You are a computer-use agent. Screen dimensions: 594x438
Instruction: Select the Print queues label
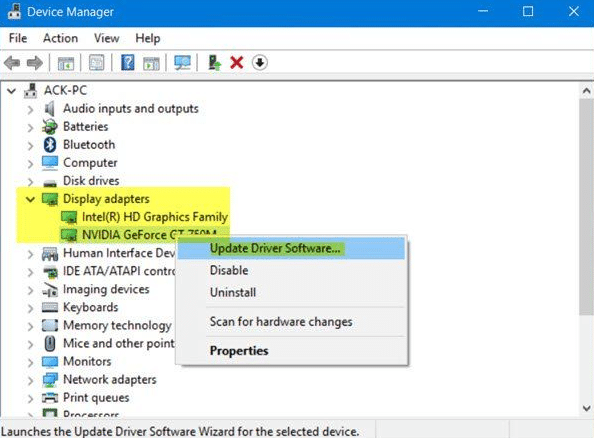point(96,398)
